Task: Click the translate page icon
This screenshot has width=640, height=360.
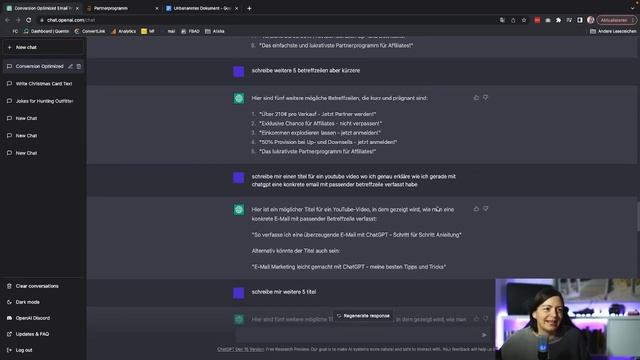Action: 502,20
